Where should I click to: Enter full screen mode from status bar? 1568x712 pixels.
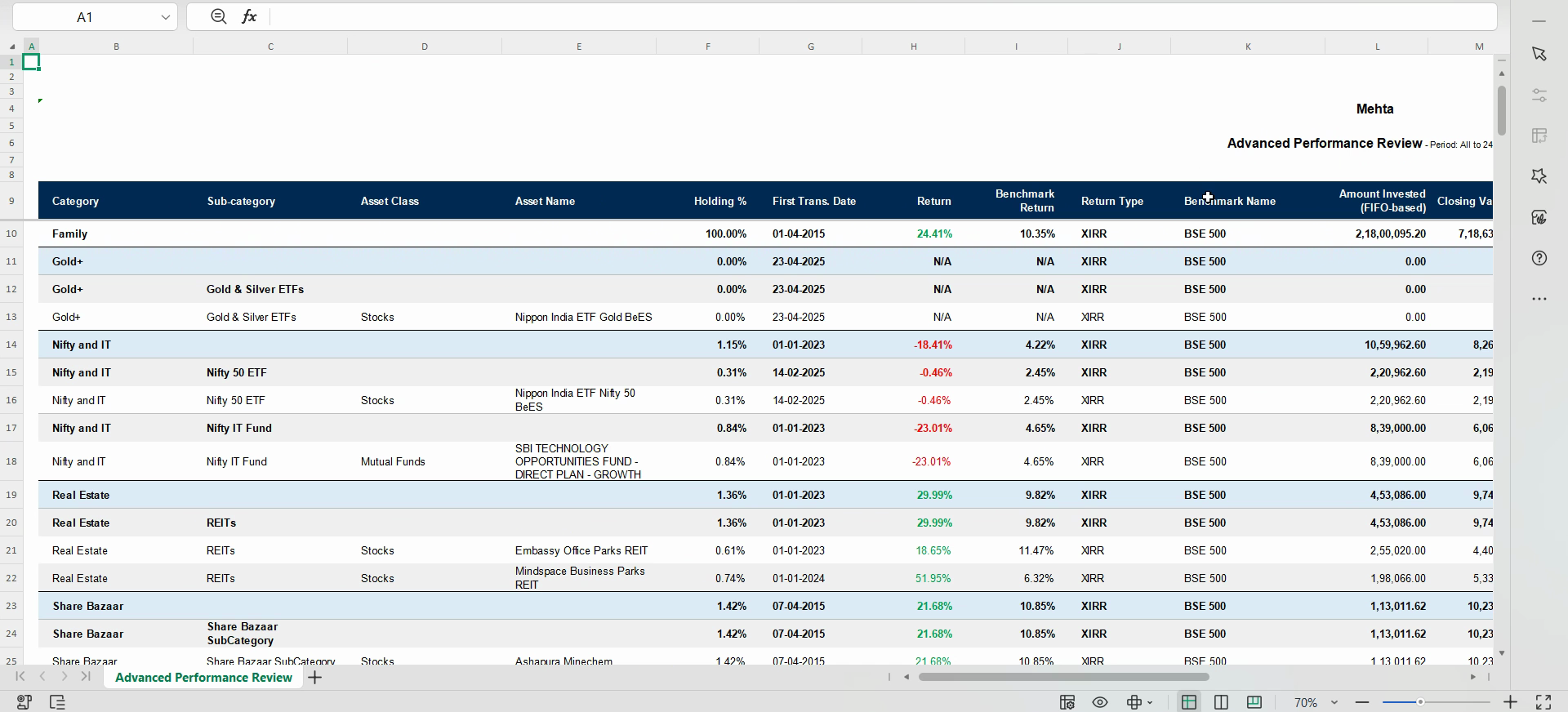tap(1543, 702)
